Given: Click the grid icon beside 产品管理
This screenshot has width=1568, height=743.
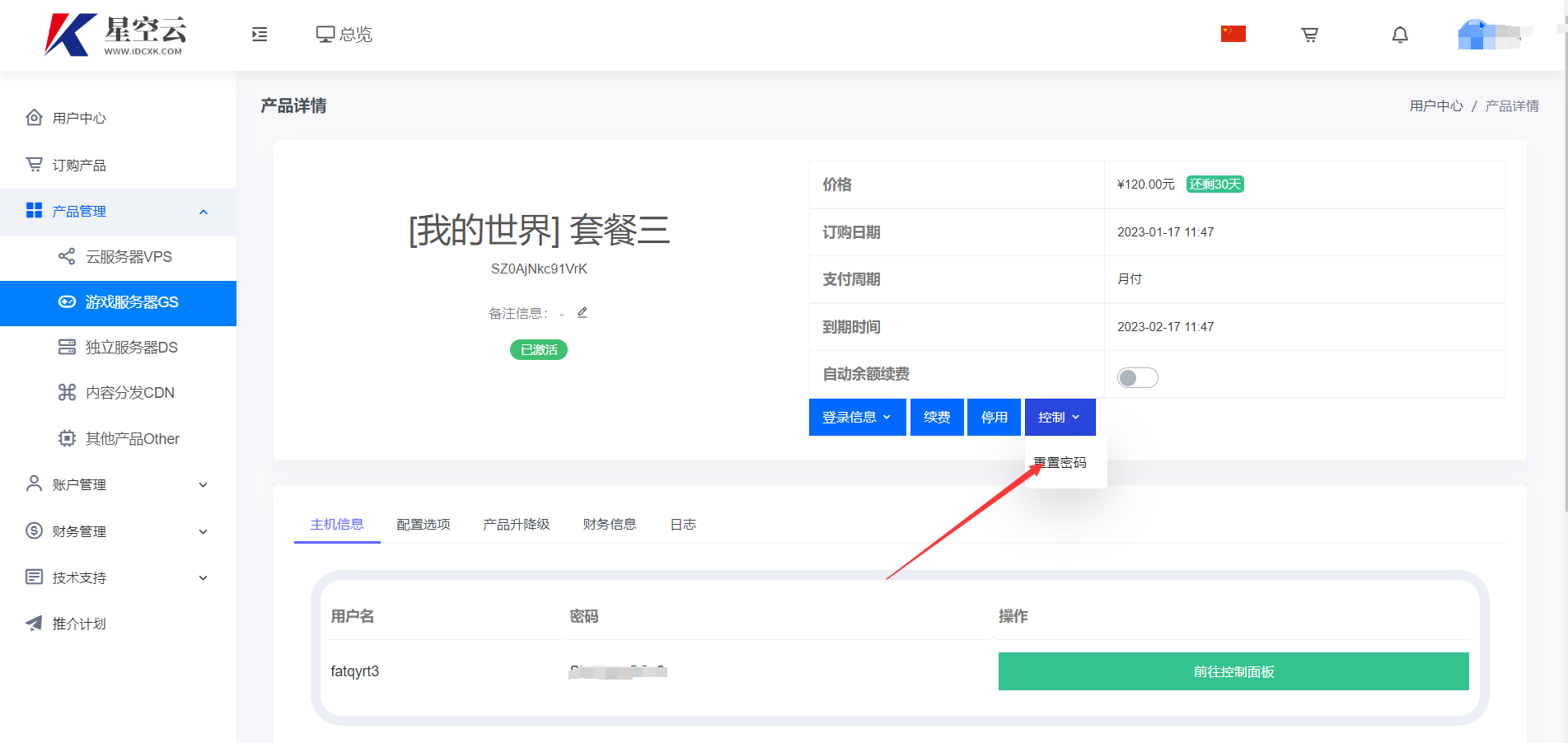Looking at the screenshot, I should point(34,210).
